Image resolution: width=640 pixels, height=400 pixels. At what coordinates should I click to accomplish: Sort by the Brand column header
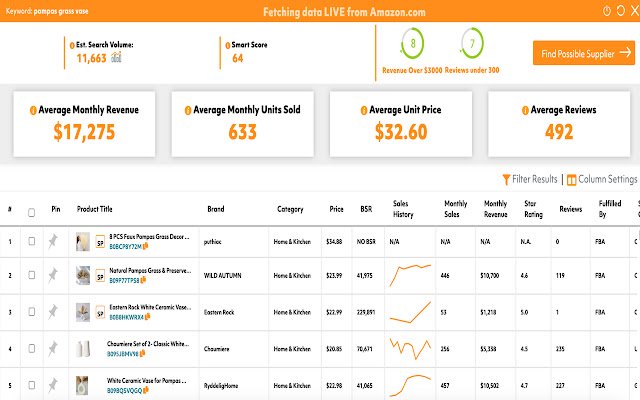click(216, 209)
